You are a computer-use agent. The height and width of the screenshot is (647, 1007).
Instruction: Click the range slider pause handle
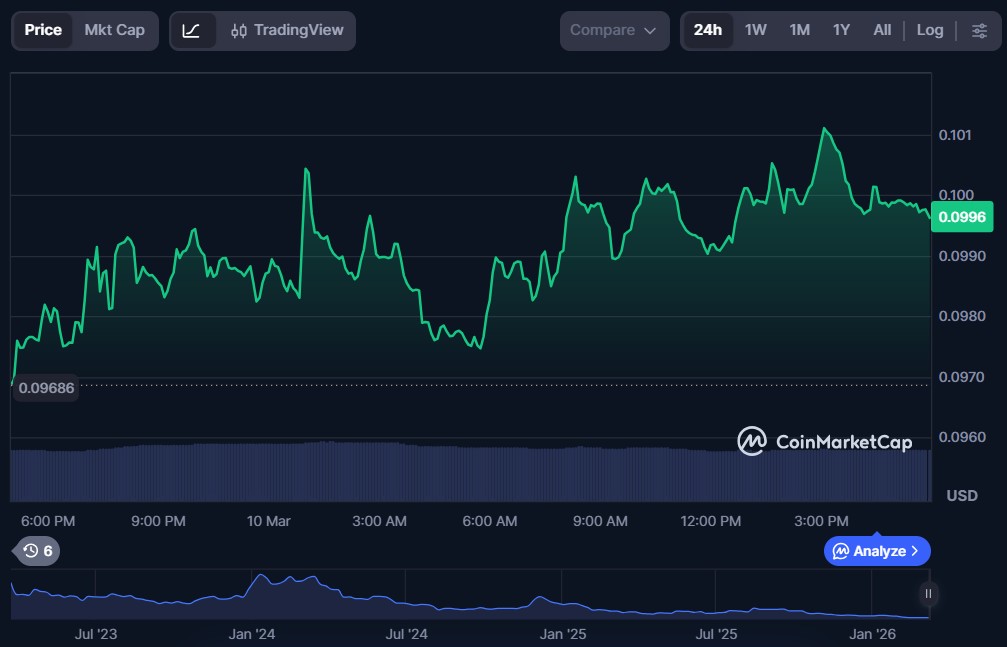click(x=928, y=594)
